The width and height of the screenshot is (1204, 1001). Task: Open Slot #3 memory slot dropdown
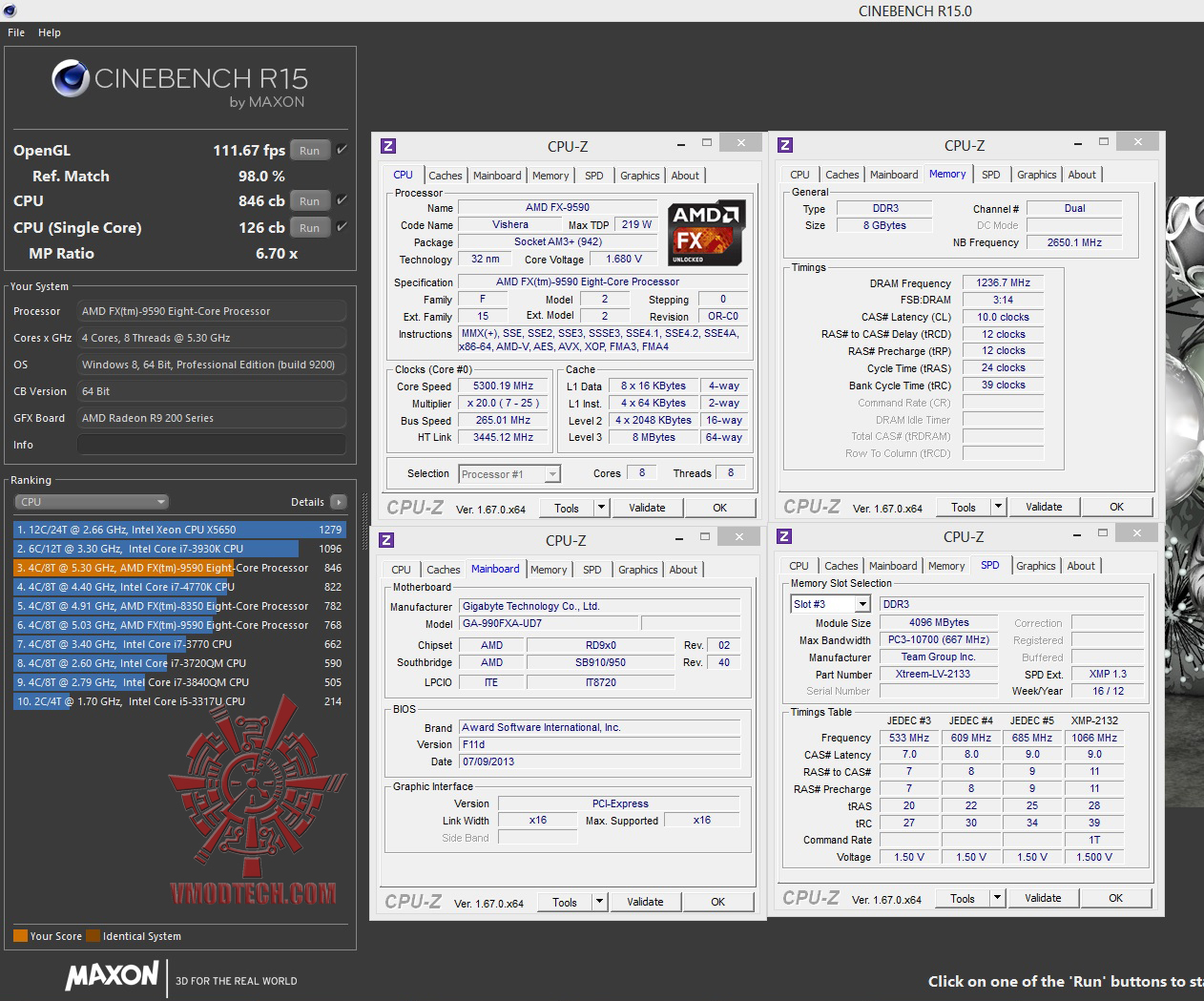point(831,604)
